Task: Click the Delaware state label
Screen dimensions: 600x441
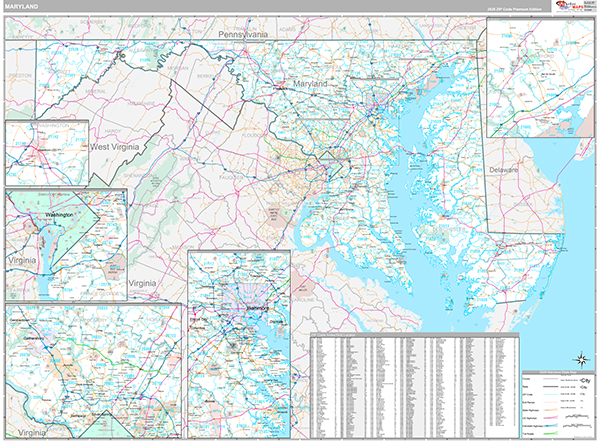Action: pyautogui.click(x=503, y=170)
